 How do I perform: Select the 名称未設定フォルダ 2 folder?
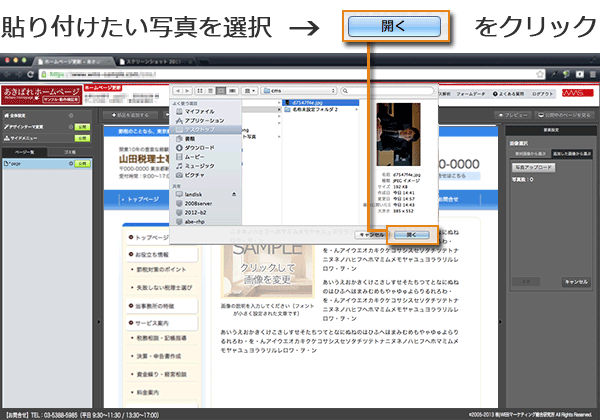pos(316,109)
